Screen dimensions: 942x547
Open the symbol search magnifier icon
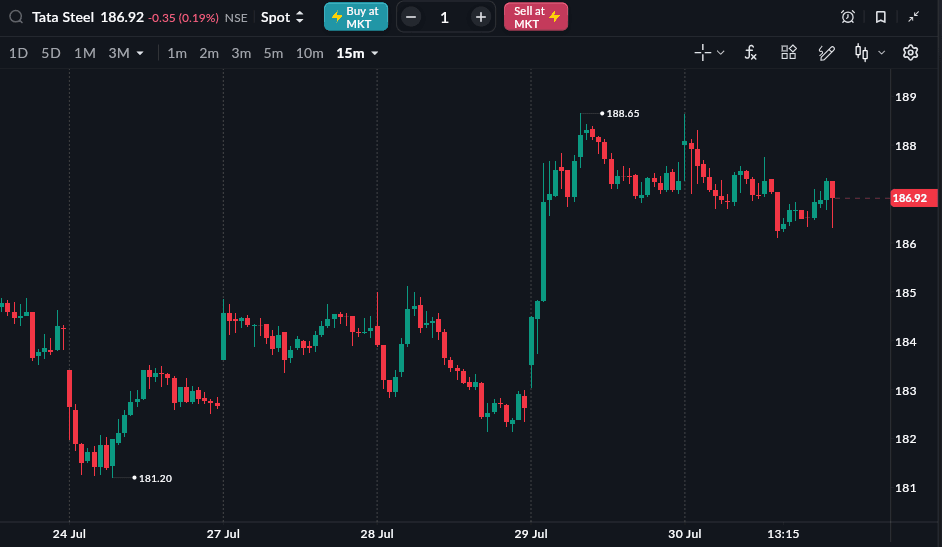16,17
